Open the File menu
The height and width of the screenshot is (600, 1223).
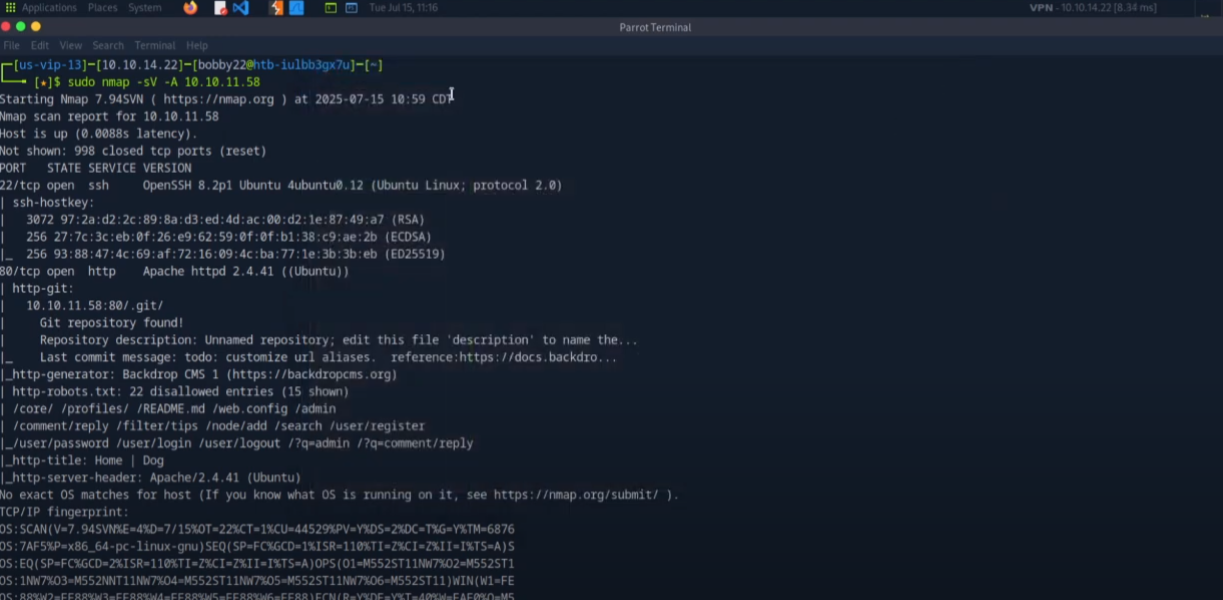coord(11,45)
